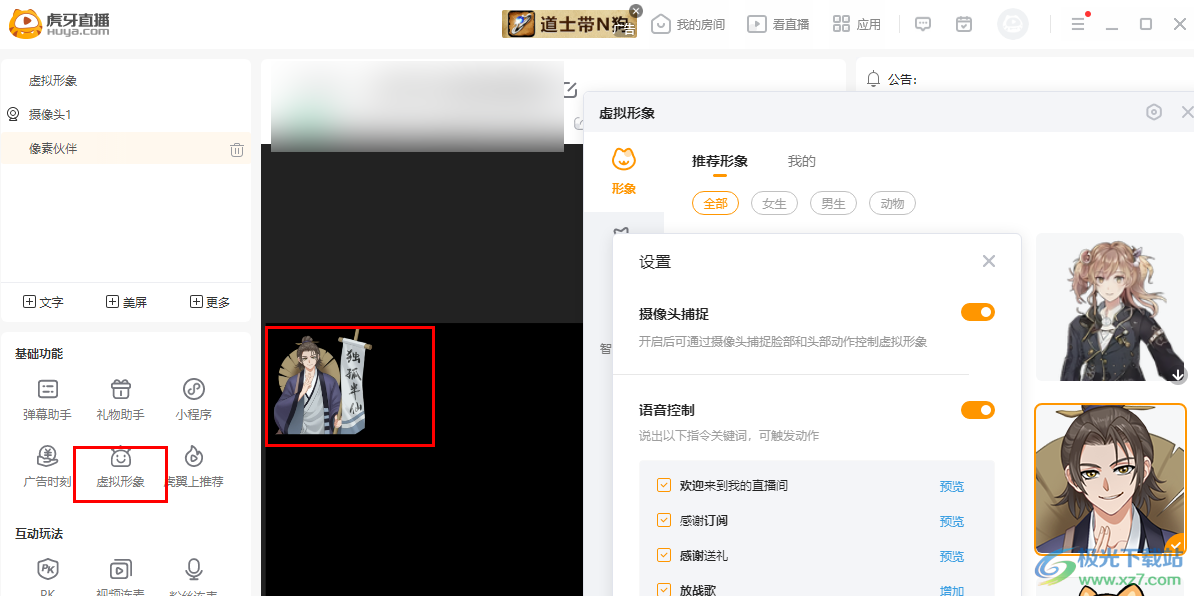Viewport: 1194px width, 596px height.
Task: Filter avatars by 女生
Action: coord(774,203)
